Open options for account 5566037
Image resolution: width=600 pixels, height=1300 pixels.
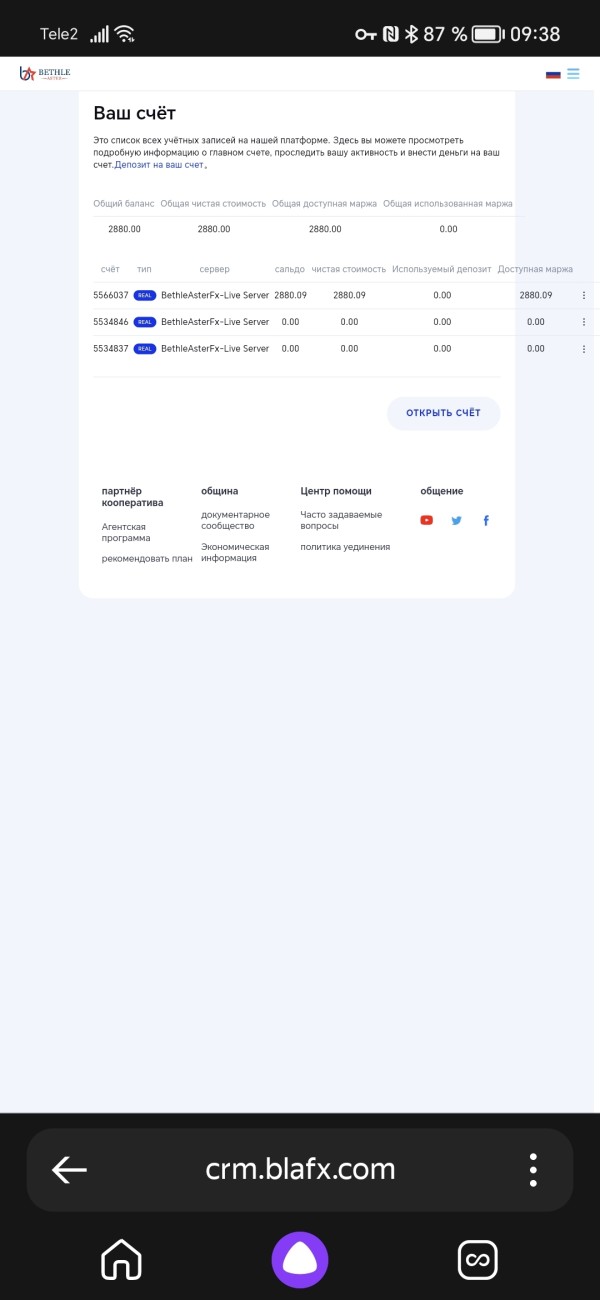[584, 295]
